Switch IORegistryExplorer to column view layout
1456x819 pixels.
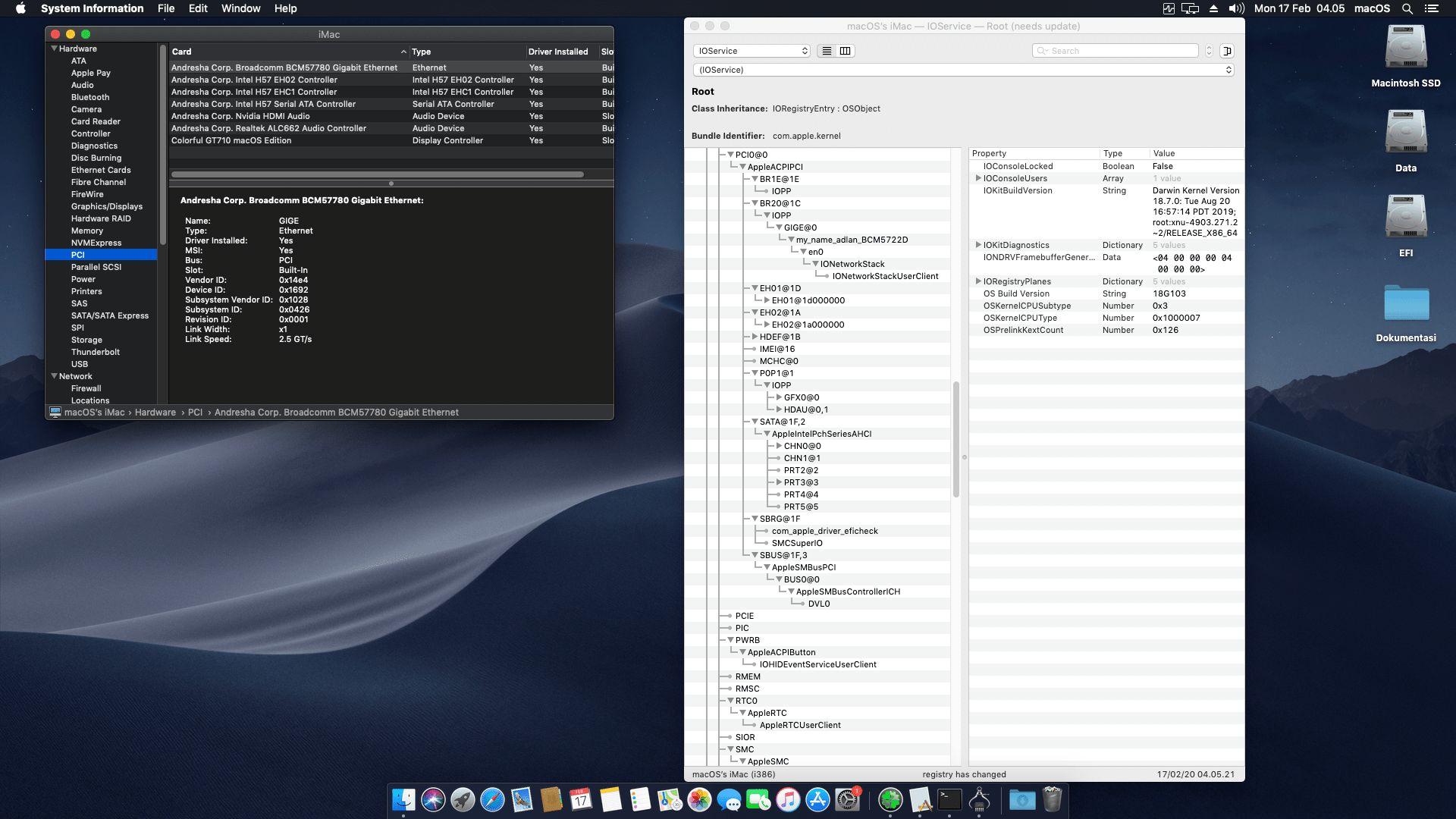(845, 51)
